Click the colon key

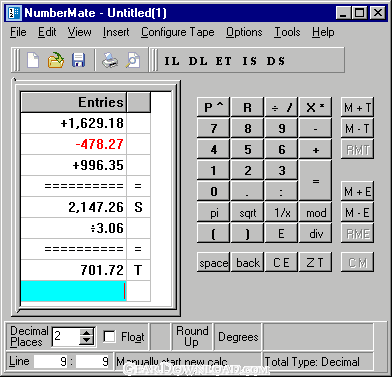click(281, 191)
